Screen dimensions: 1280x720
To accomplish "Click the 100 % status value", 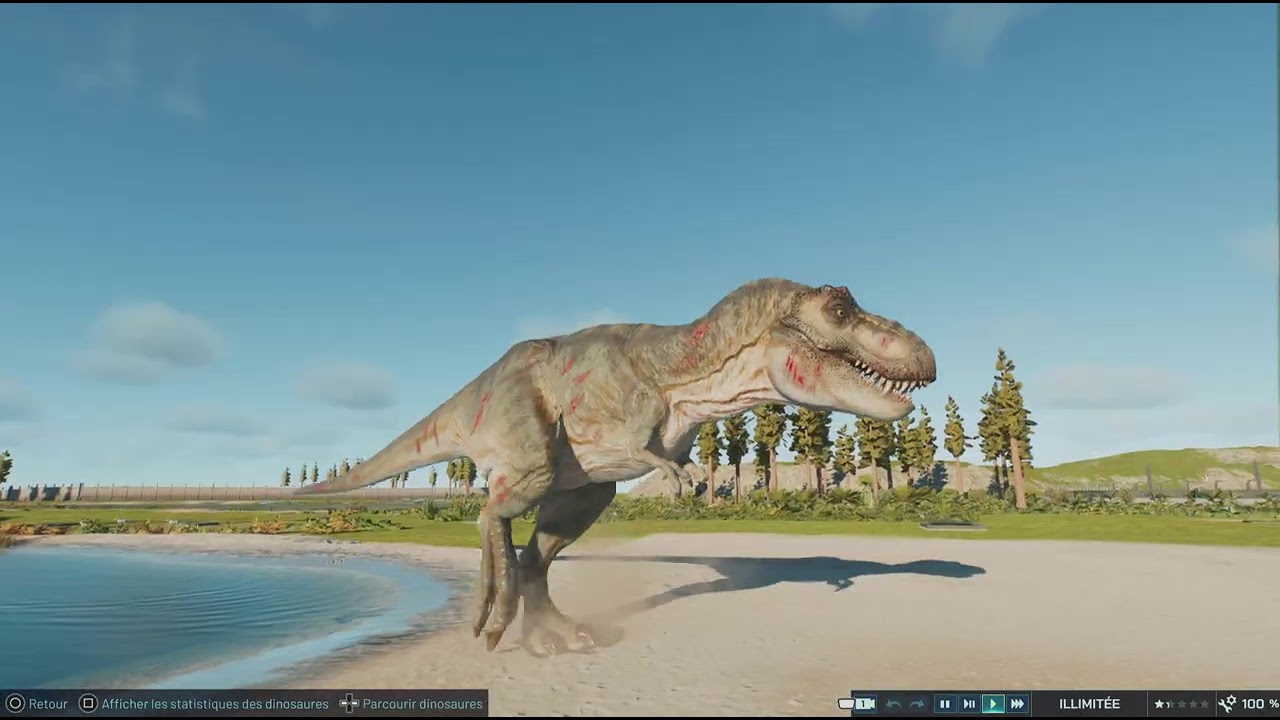I will 1260,704.
